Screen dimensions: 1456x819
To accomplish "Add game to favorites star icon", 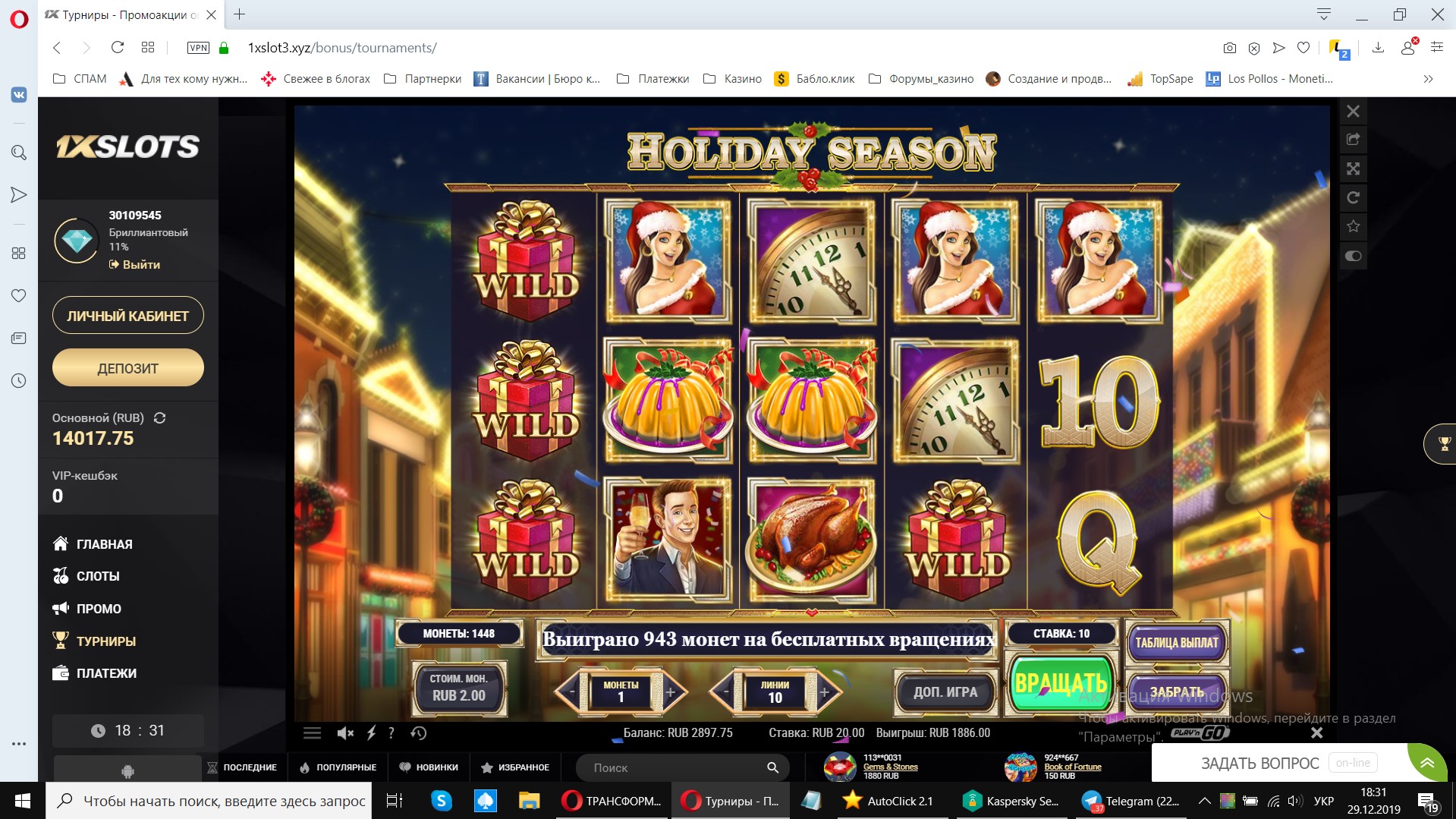I will click(x=1353, y=226).
